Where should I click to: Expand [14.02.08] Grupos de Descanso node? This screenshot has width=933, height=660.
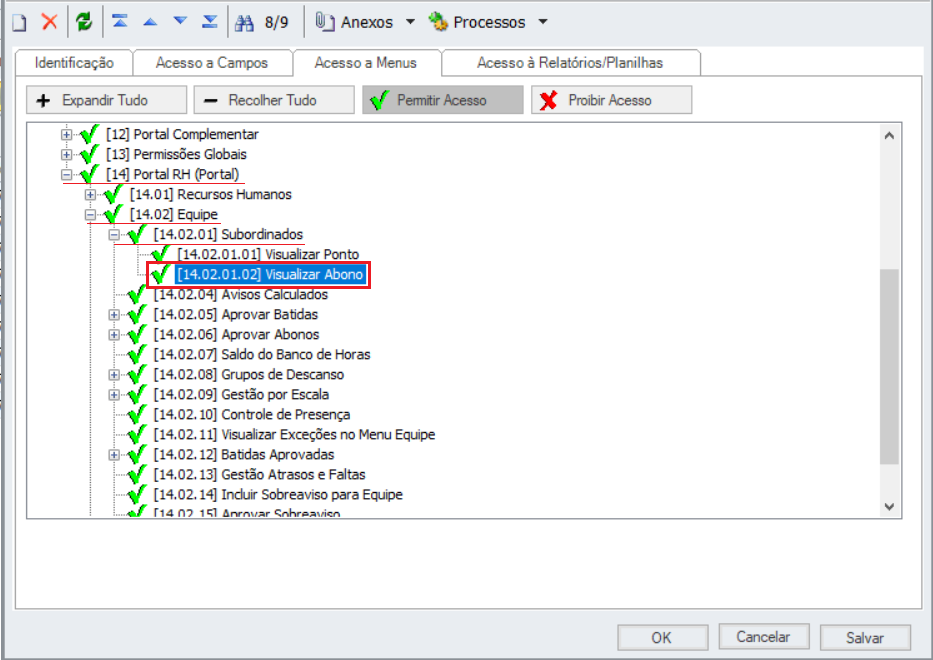[114, 375]
